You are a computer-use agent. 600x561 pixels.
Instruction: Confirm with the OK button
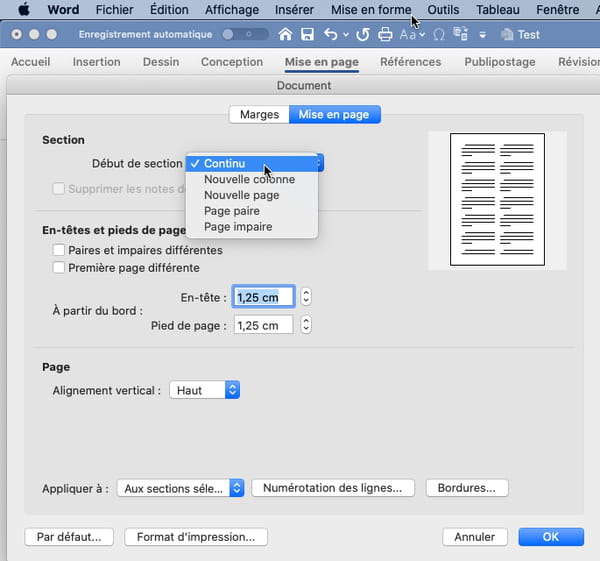551,537
